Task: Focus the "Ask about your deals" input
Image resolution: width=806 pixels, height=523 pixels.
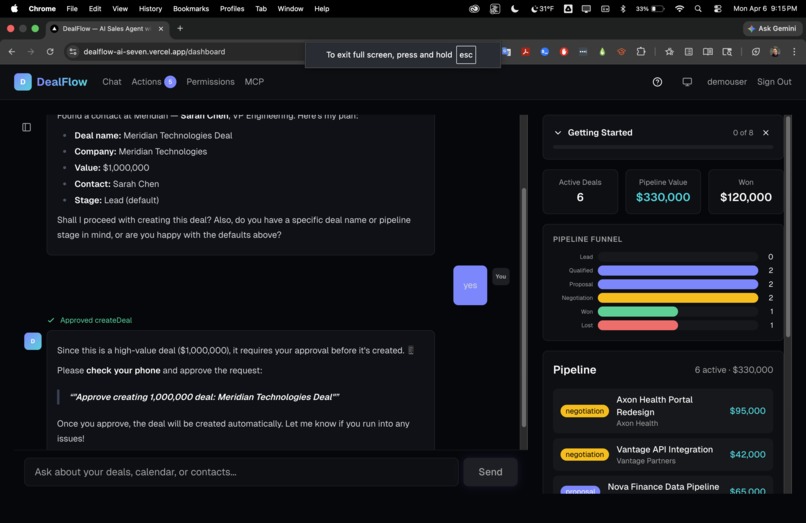Action: (x=242, y=472)
